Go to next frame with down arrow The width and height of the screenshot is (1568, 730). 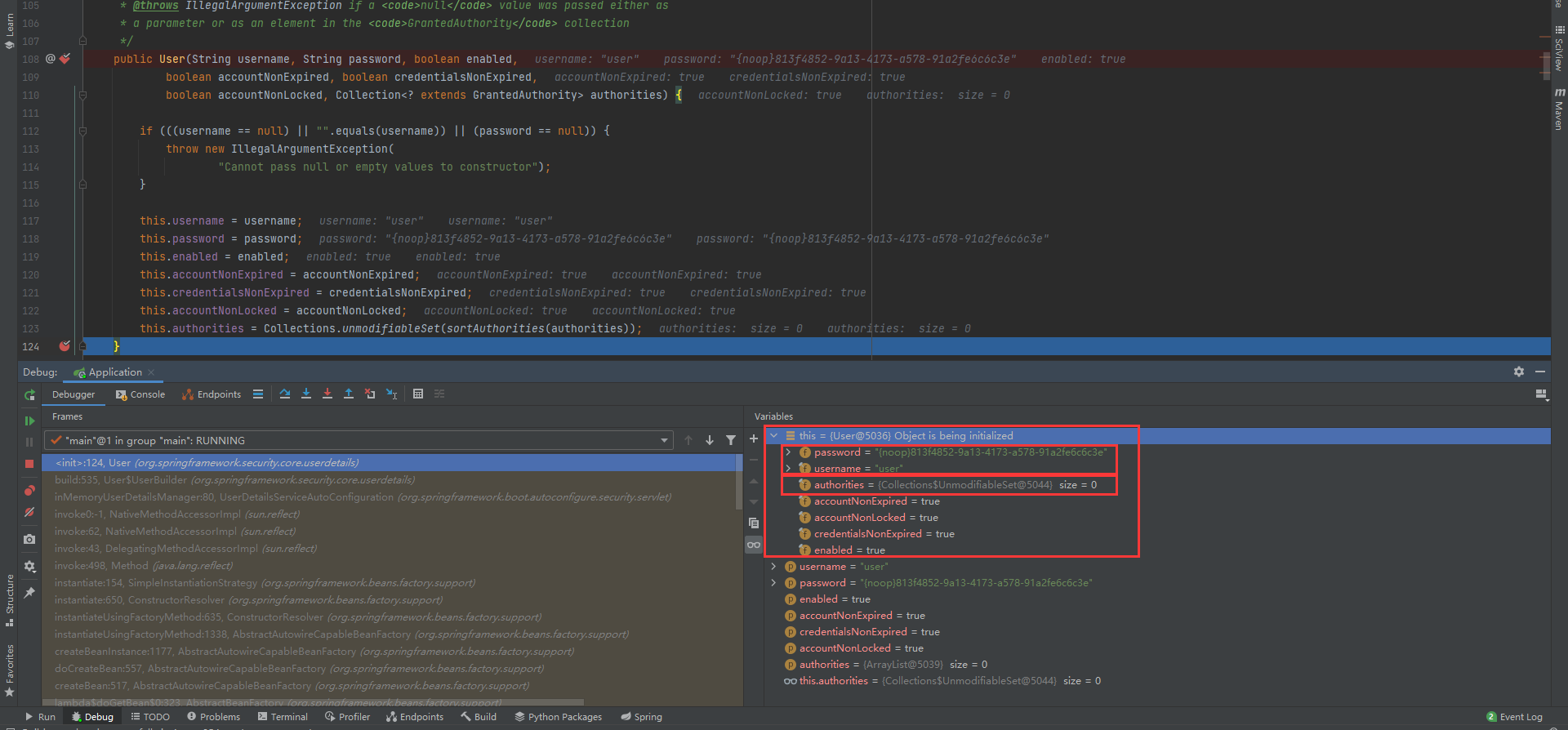710,440
